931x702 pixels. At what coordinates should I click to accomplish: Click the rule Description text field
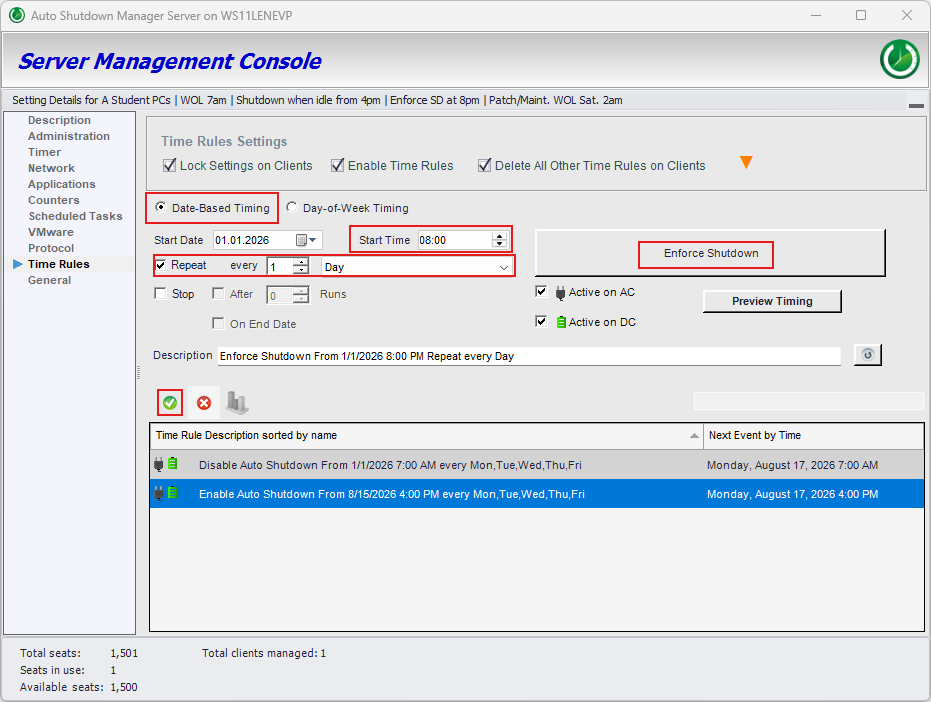pos(529,356)
